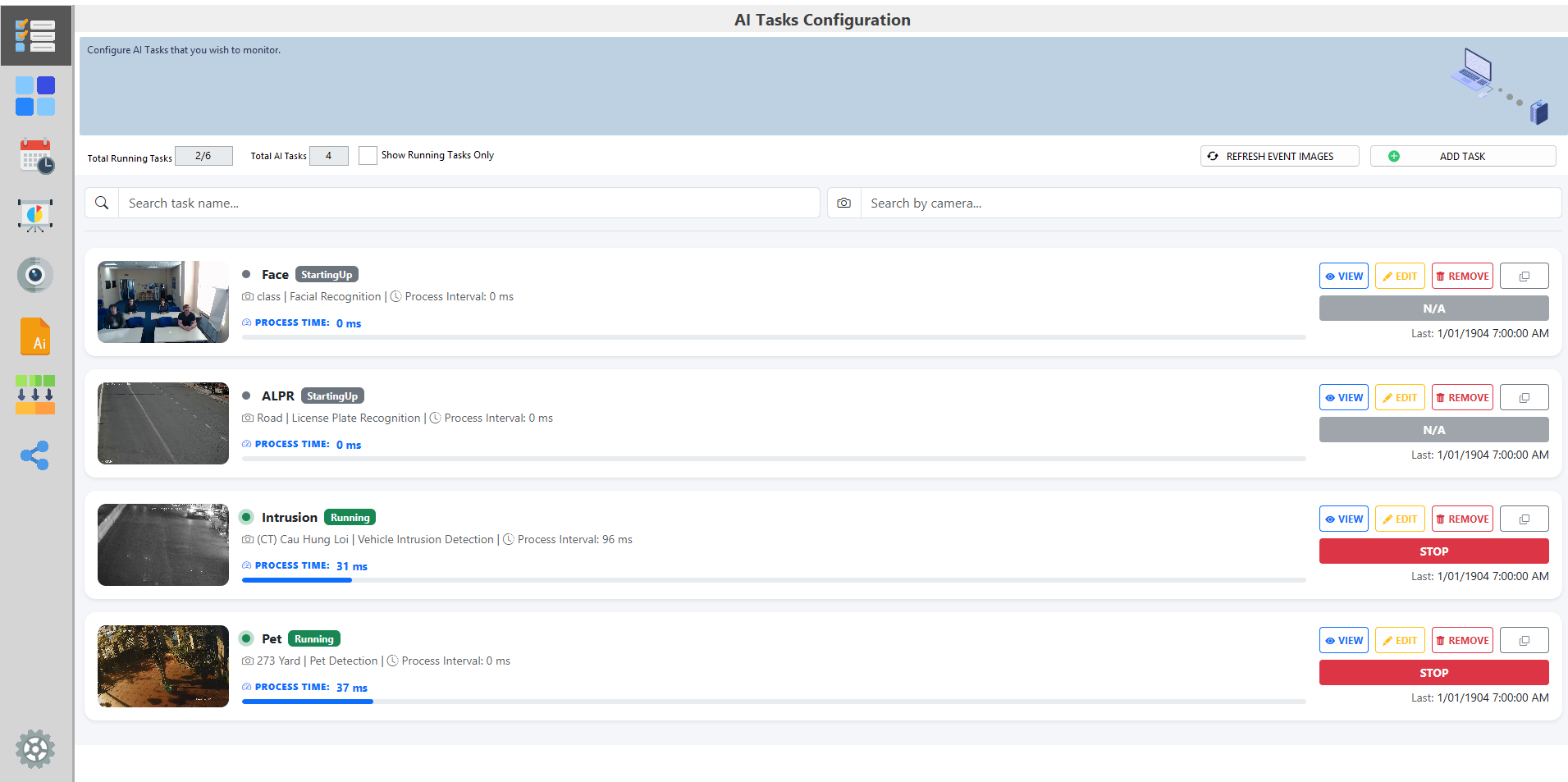Screen dimensions: 1568x782
Task: Open the camera lens sidebar icon
Action: [x=35, y=275]
